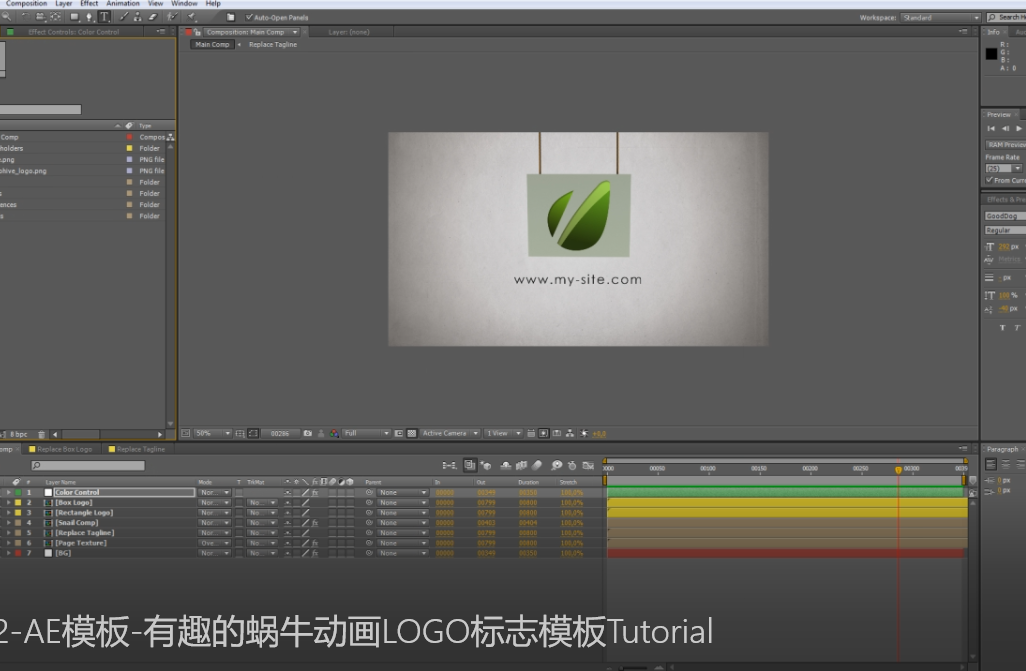Select the Zoom magnifier tool
The width and height of the screenshot is (1026, 671).
[x=7, y=17]
